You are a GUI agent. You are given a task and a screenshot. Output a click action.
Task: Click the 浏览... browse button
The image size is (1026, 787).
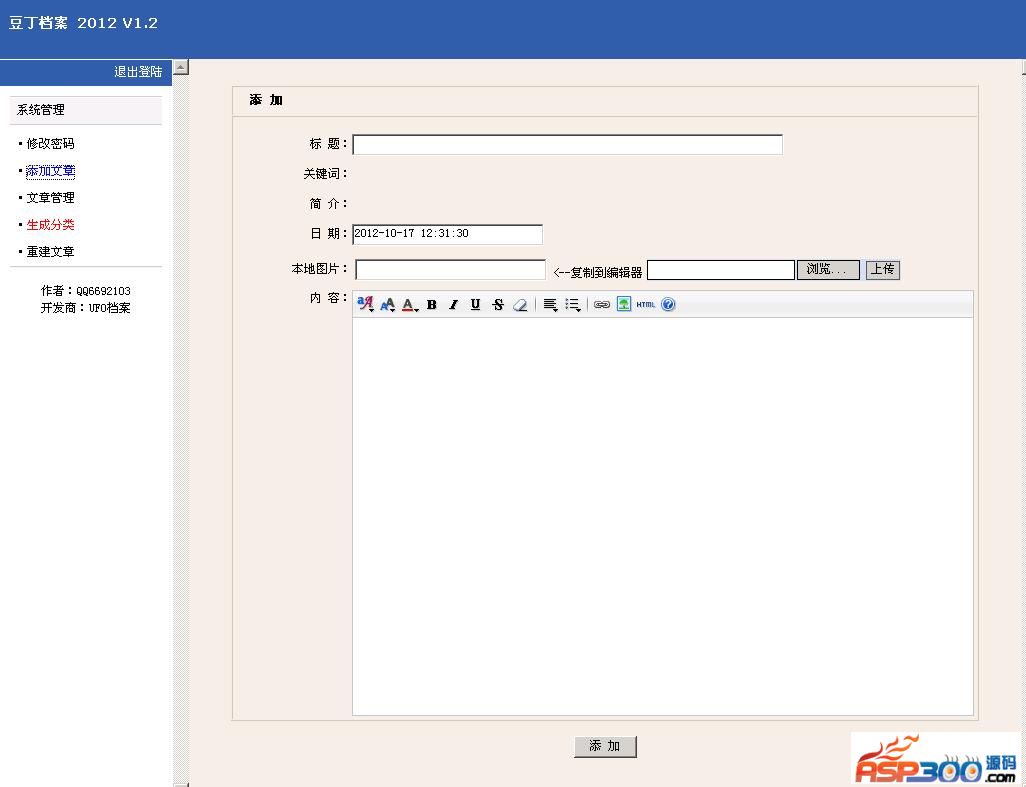[x=828, y=270]
